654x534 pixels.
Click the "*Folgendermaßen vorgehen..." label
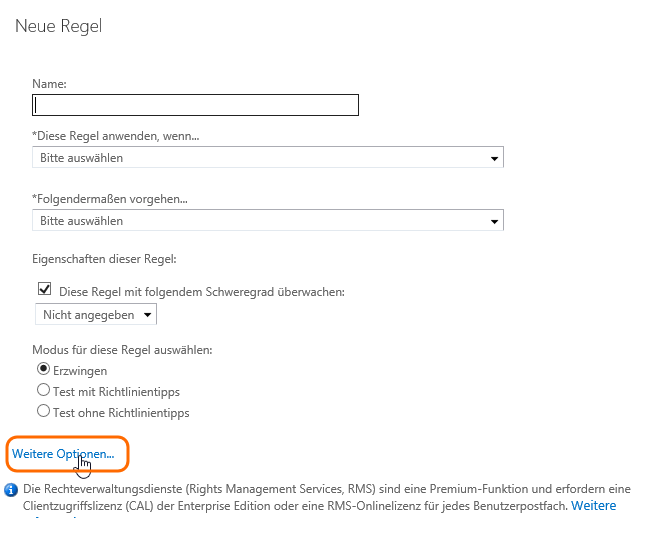point(110,199)
